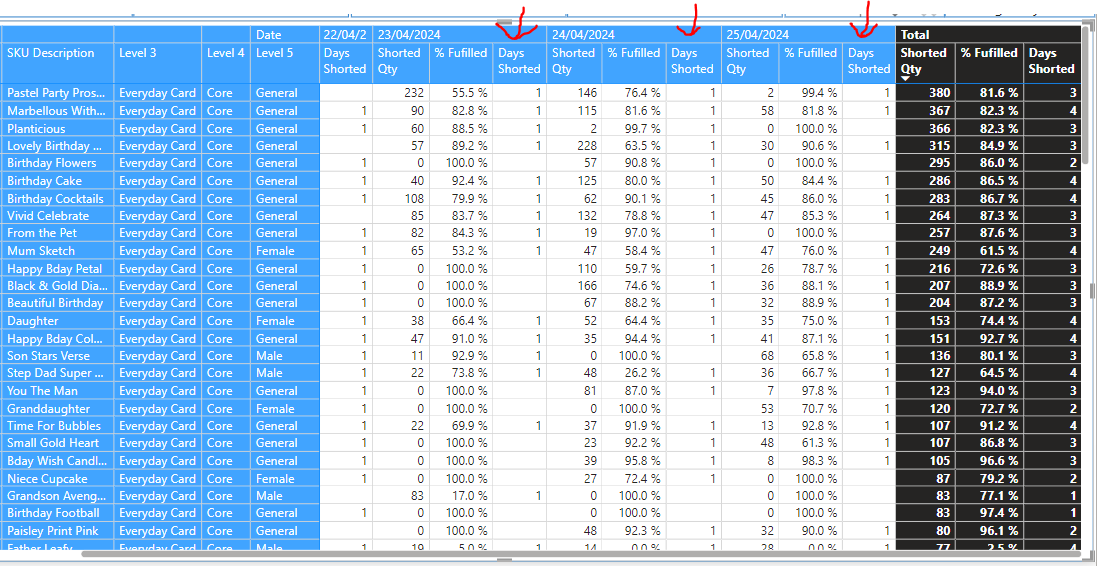Select the Marbellous With... SKU row
This screenshot has width=1098, height=566.
57,111
